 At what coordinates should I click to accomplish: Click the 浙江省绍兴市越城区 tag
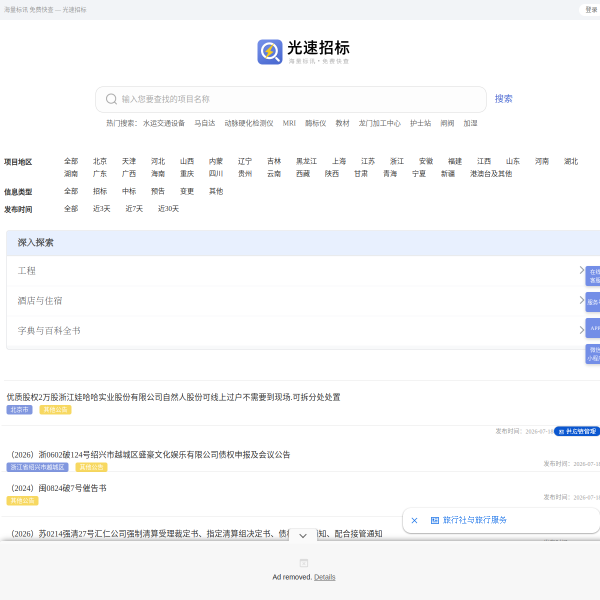38,467
